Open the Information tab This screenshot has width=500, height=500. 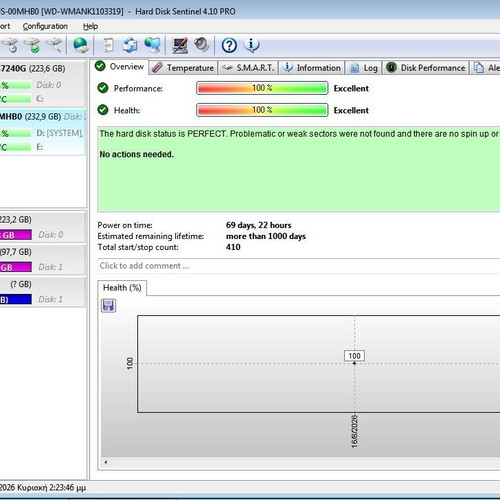[312, 68]
